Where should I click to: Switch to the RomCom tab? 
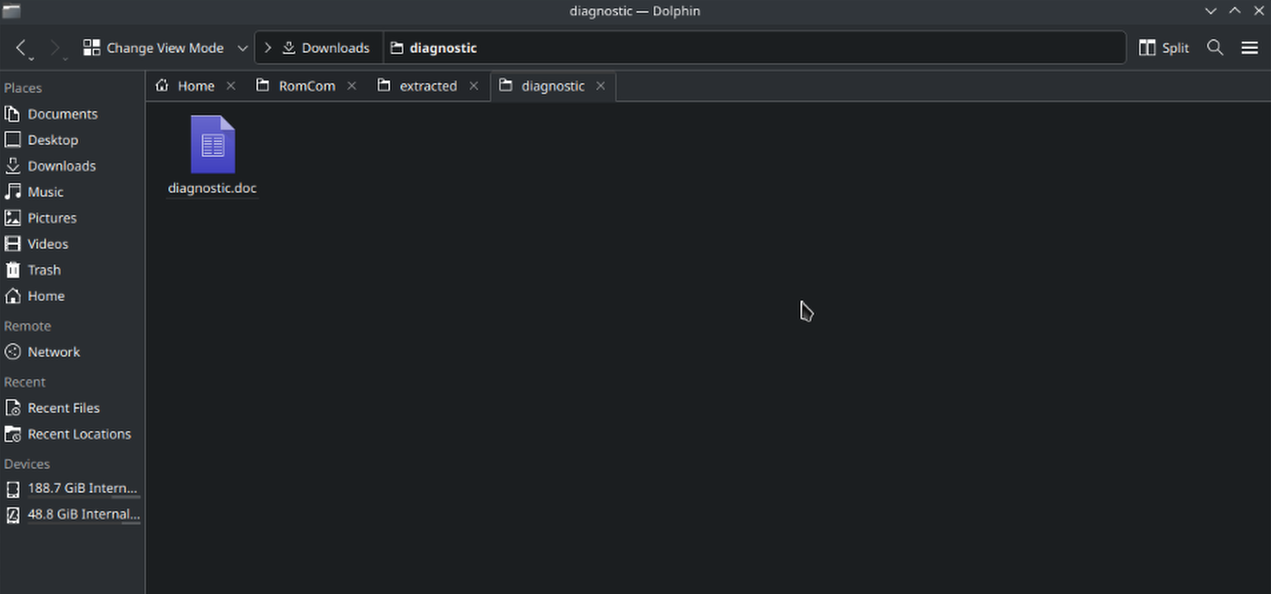(x=306, y=86)
